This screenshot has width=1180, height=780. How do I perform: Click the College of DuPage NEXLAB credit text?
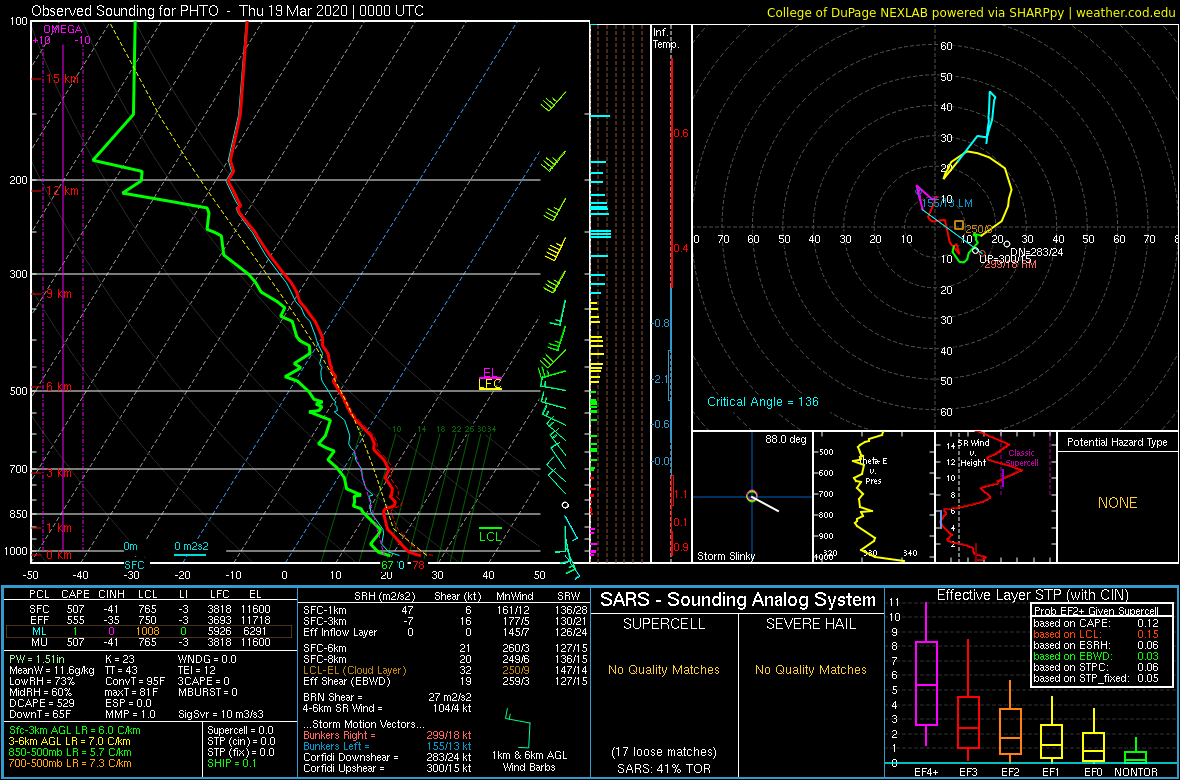coord(970,12)
